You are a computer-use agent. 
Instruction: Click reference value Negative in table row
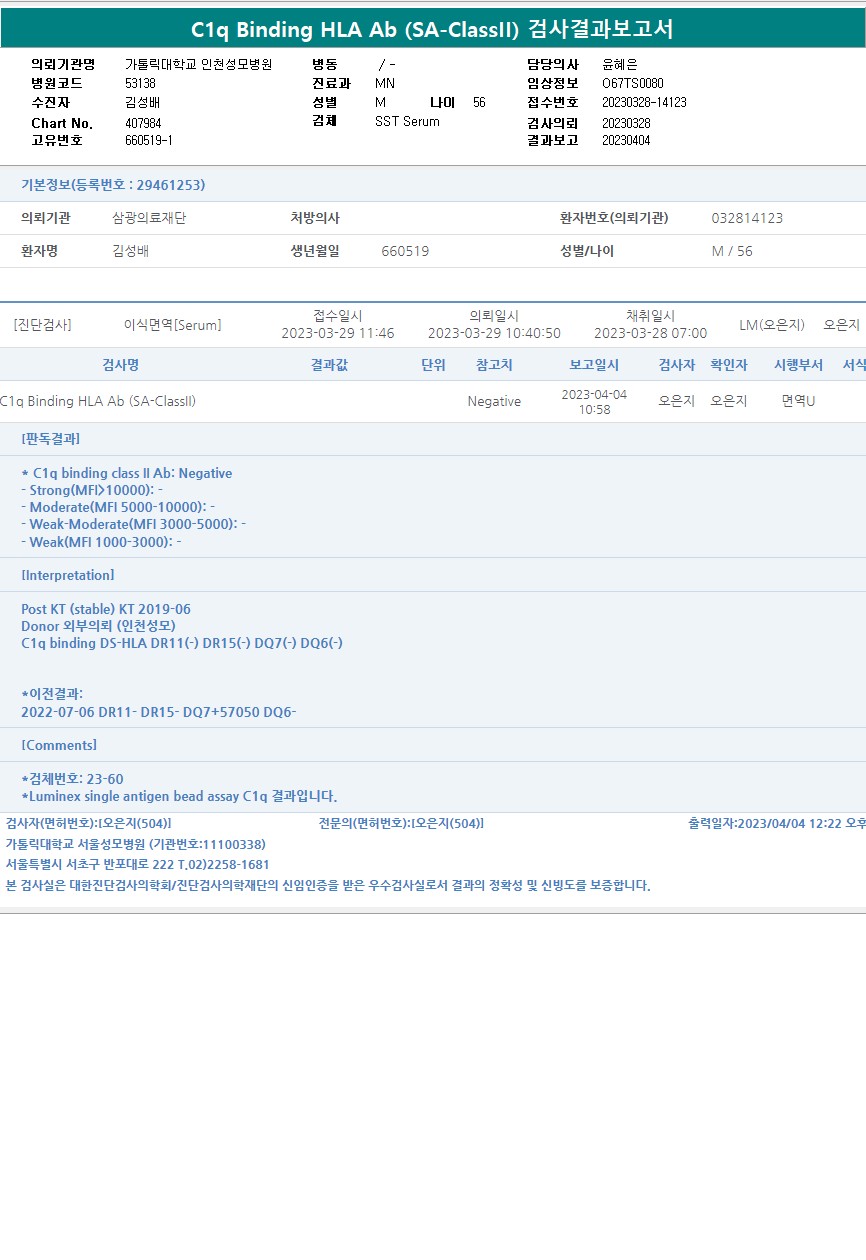point(494,401)
